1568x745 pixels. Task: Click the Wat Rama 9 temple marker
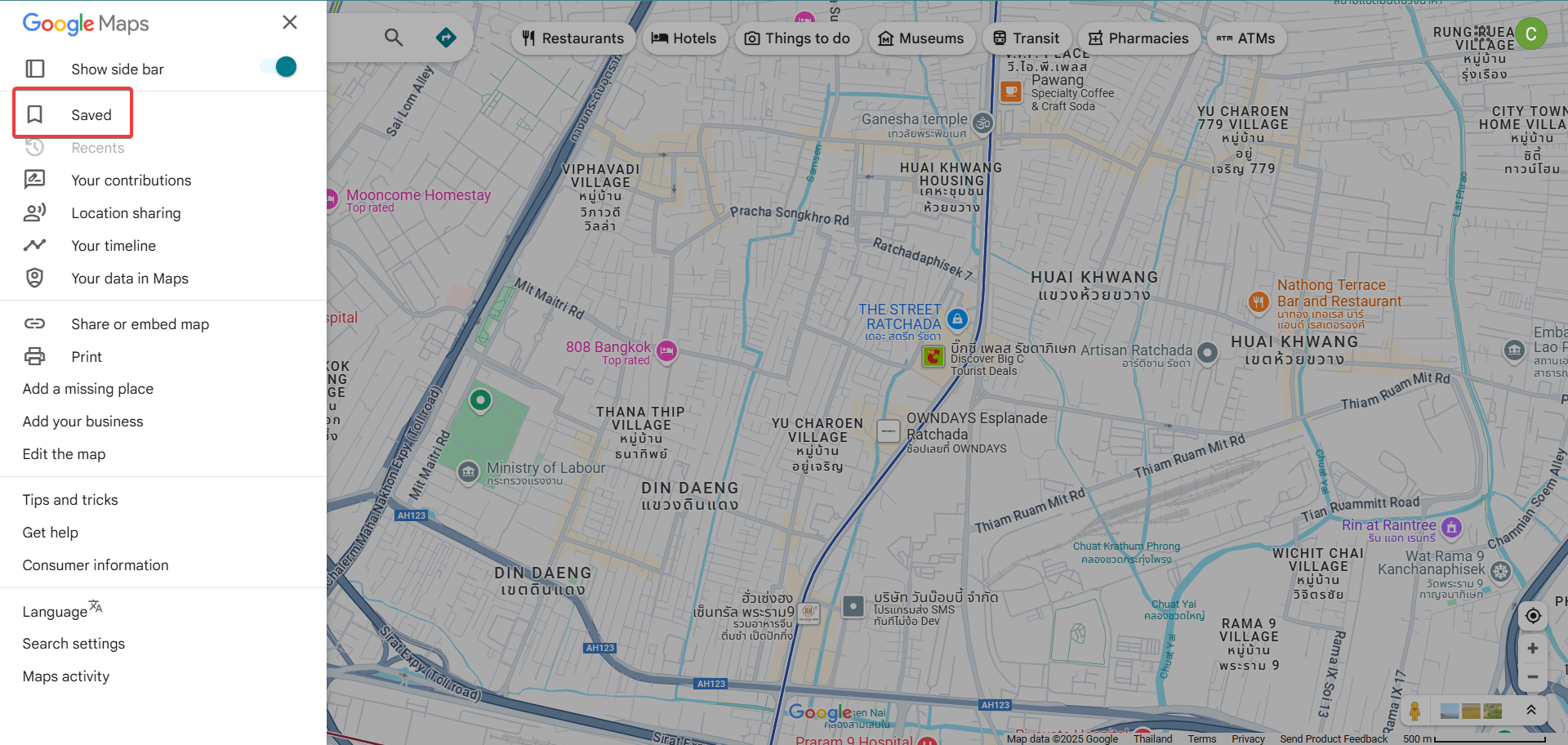(1500, 571)
